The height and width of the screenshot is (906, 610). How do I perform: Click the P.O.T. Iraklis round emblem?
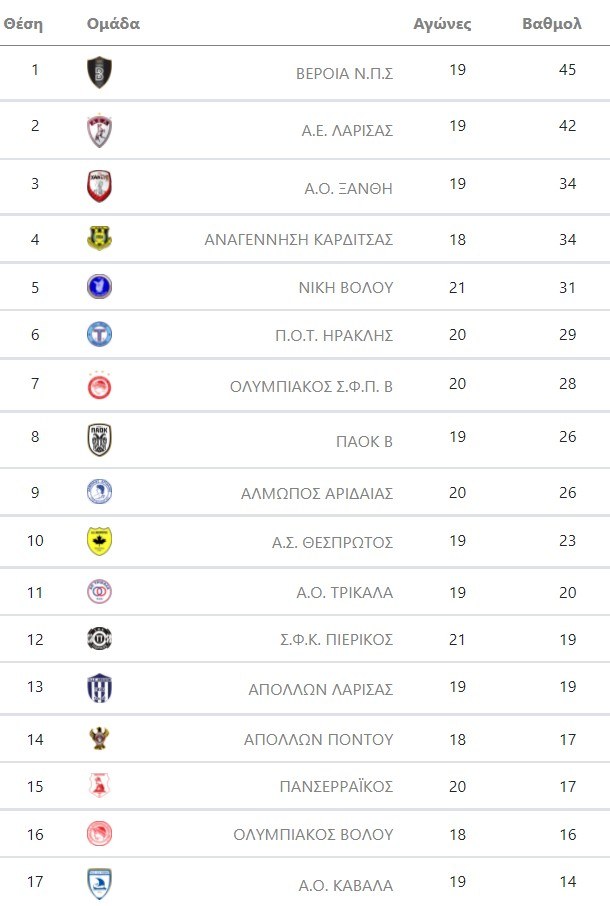pos(99,334)
